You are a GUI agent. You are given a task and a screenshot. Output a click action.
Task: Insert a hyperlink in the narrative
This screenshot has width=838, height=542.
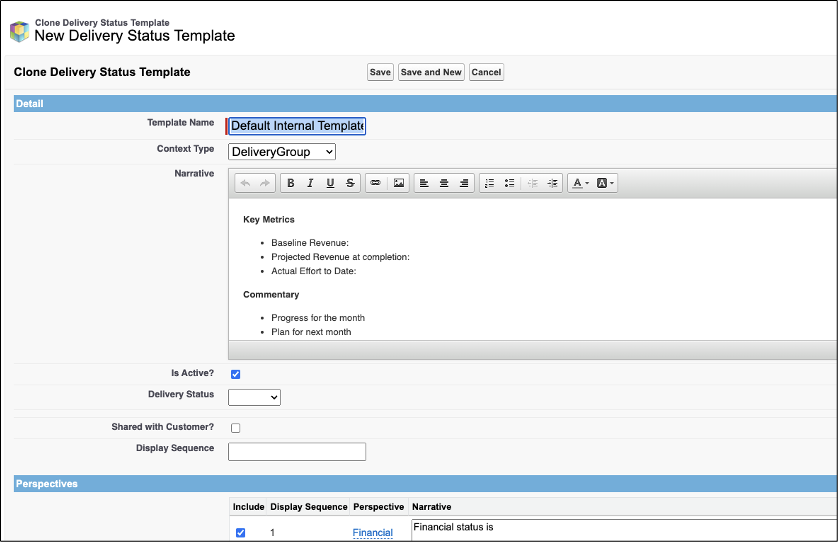click(376, 183)
